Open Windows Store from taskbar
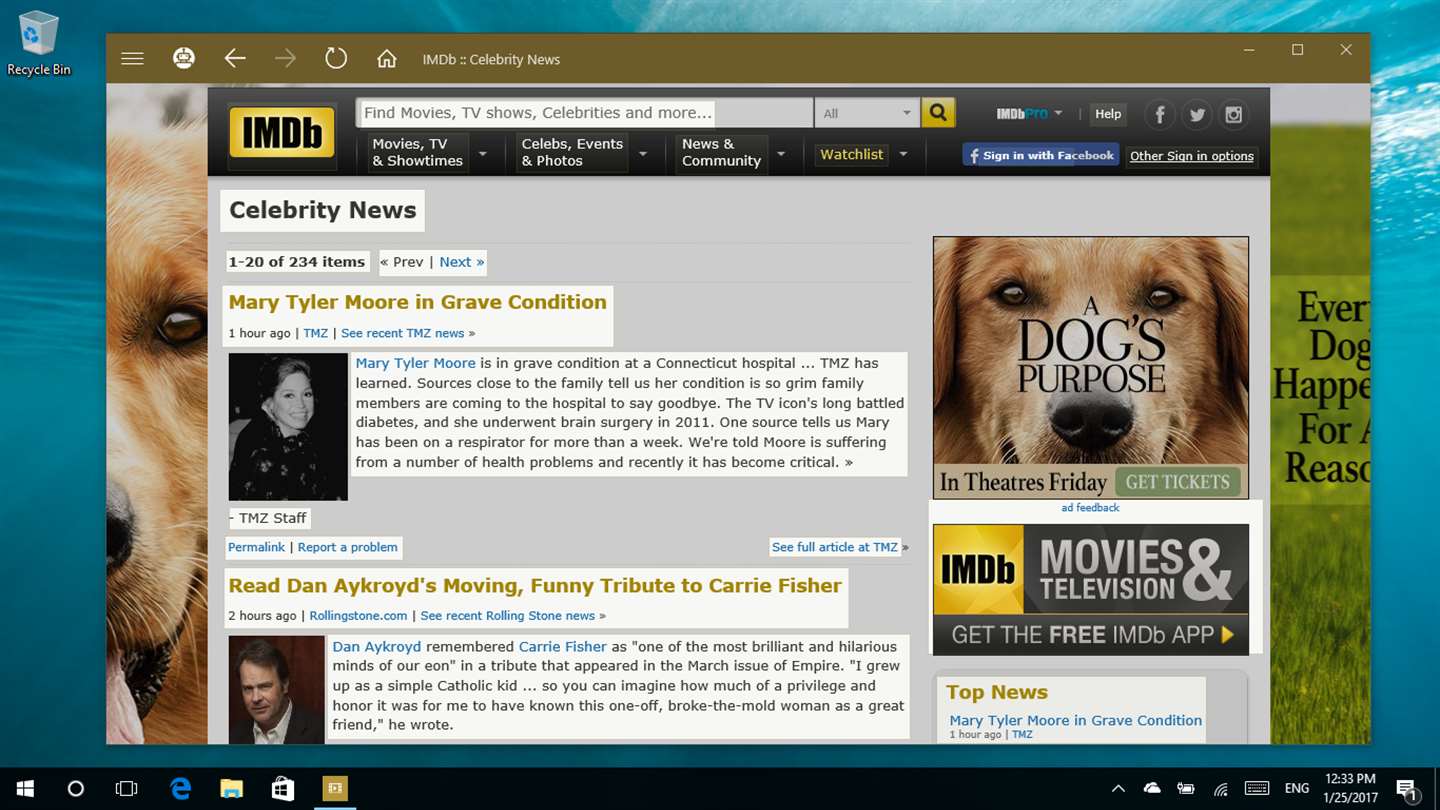This screenshot has width=1440, height=810. point(283,789)
